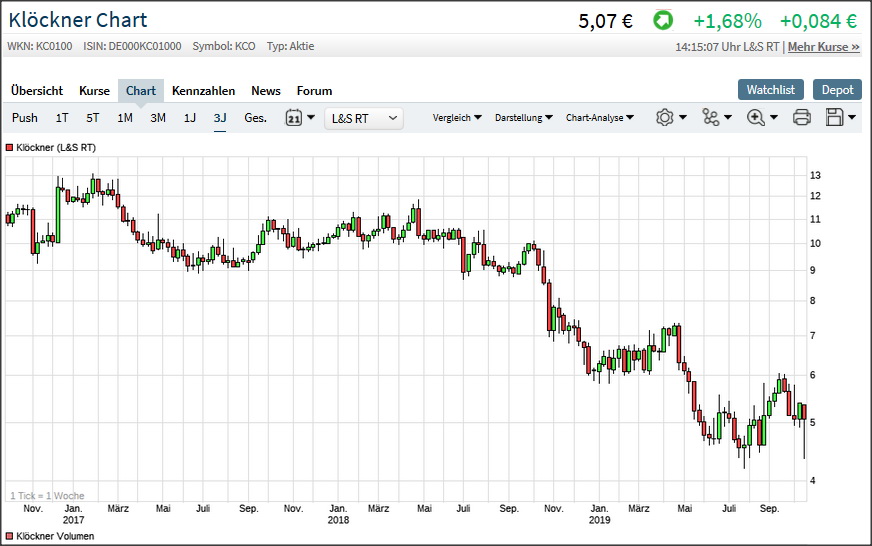Open the News tab

click(x=266, y=91)
